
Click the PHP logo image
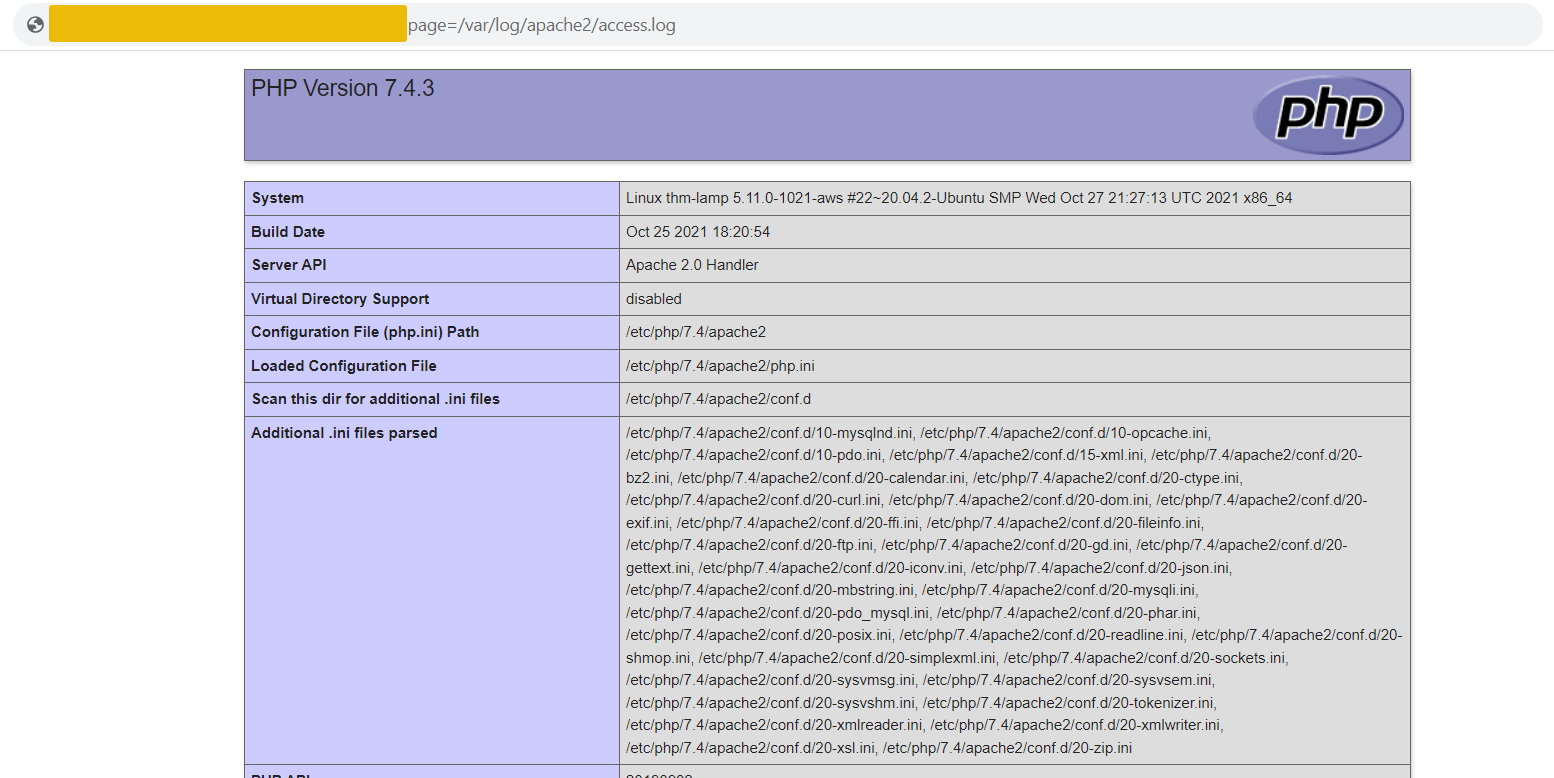click(1328, 115)
